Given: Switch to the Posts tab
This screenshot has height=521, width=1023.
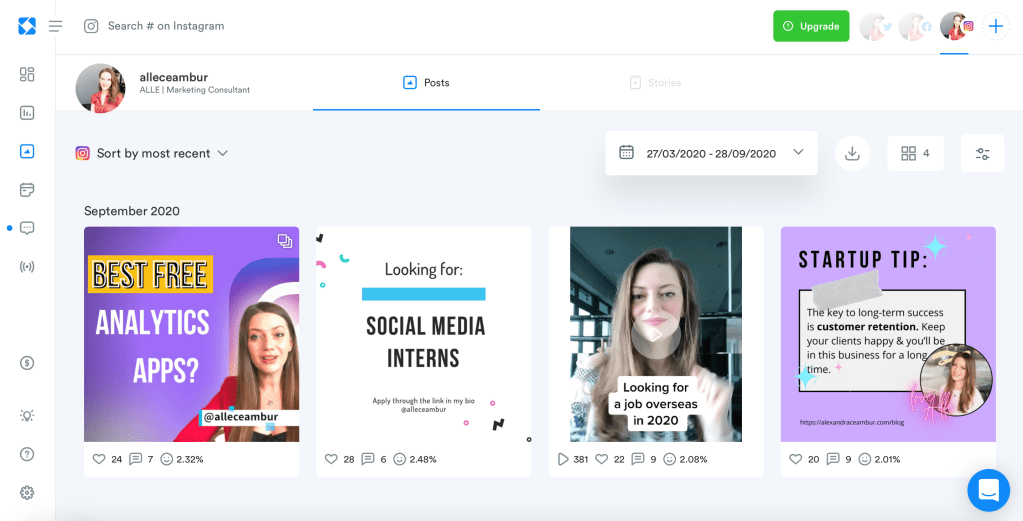Looking at the screenshot, I should 426,83.
